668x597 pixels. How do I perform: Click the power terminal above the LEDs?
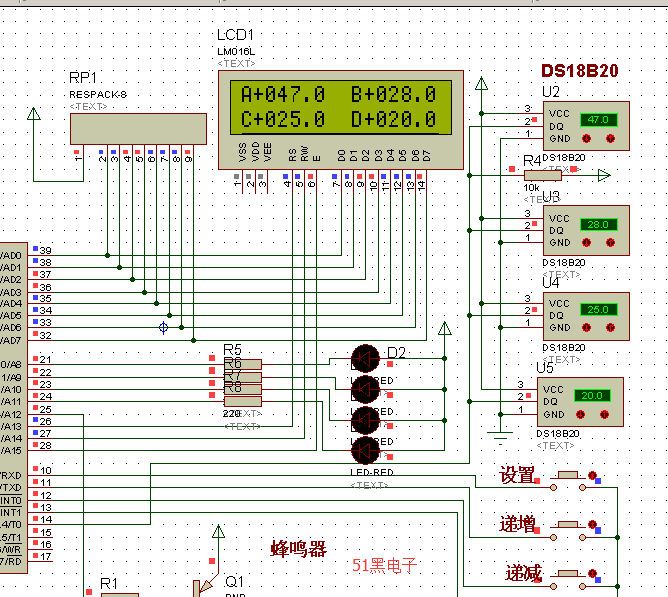445,328
